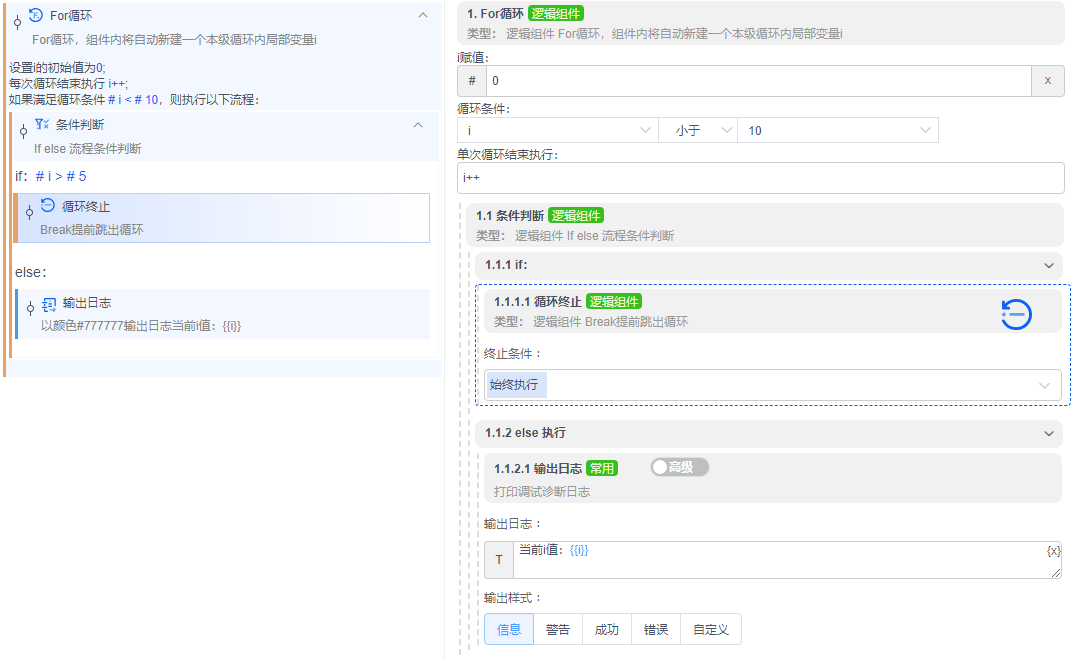
Task: Open the 始终执行 termination condition dropdown
Action: [768, 384]
